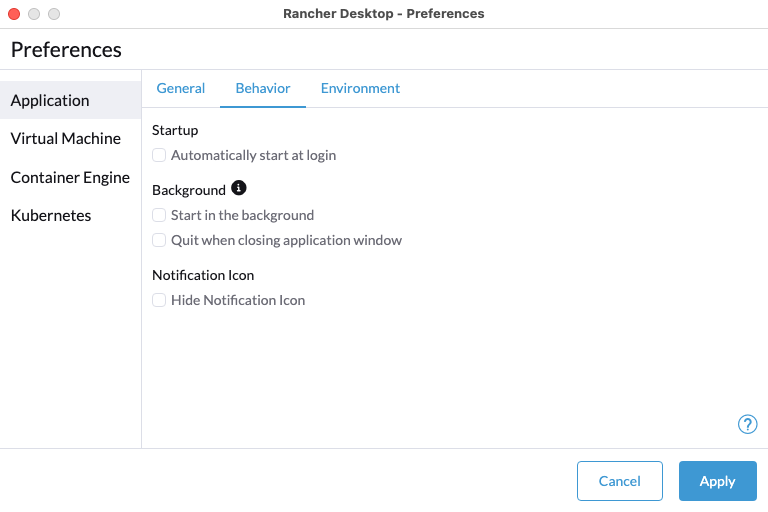Open the Environment tab
The width and height of the screenshot is (768, 512).
tap(360, 88)
